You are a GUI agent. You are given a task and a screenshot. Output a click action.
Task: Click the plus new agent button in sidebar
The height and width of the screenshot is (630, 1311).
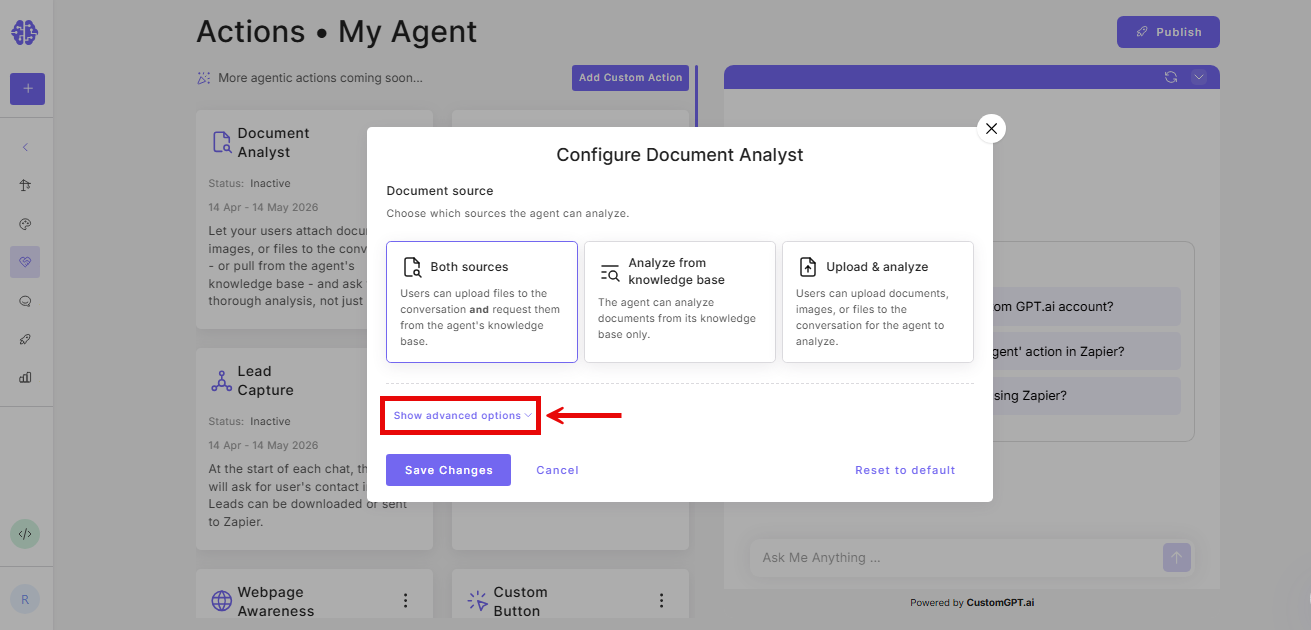click(27, 89)
